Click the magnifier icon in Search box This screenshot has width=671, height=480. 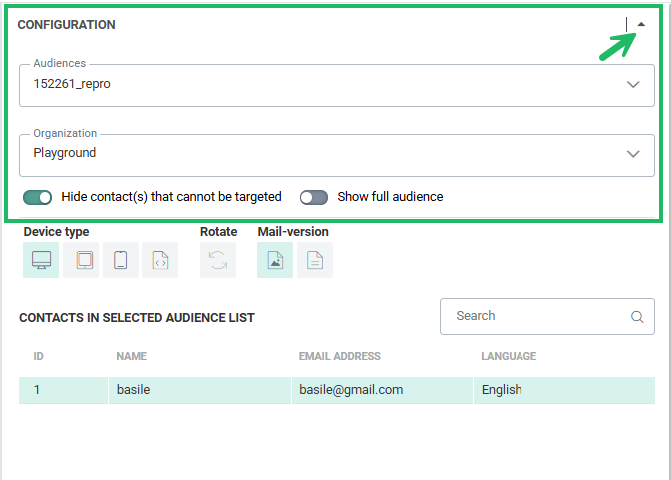coord(637,317)
